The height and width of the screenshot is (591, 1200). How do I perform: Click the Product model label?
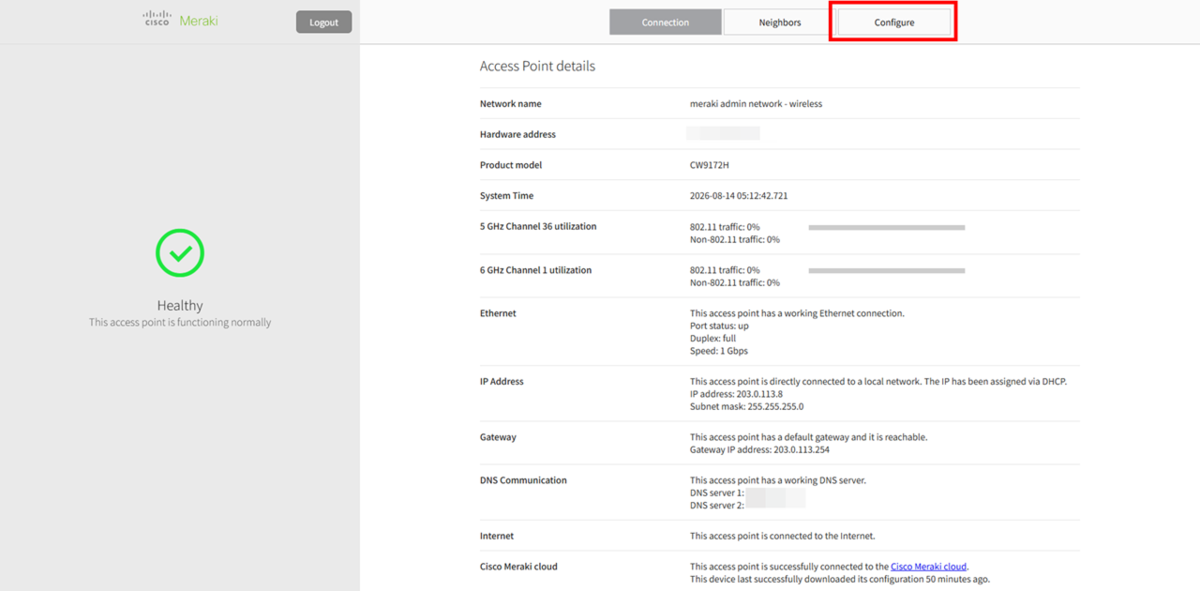click(511, 165)
